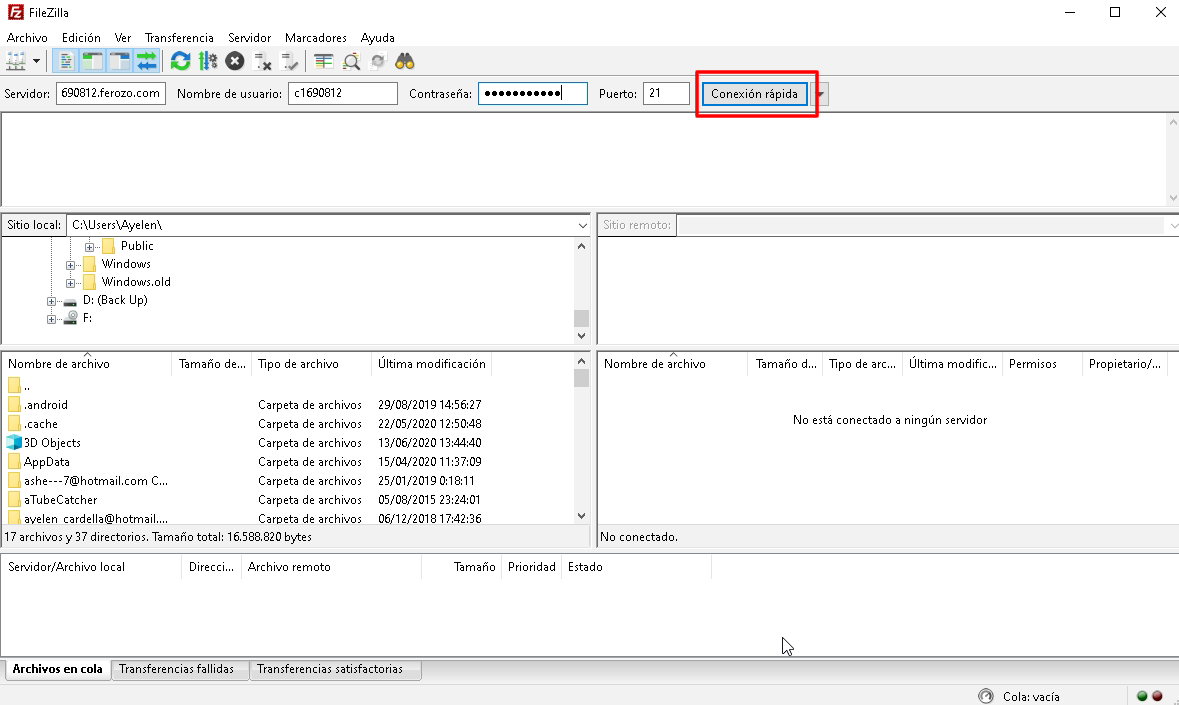This screenshot has width=1179, height=705.
Task: Sort local files by Última modificación
Action: [x=432, y=364]
